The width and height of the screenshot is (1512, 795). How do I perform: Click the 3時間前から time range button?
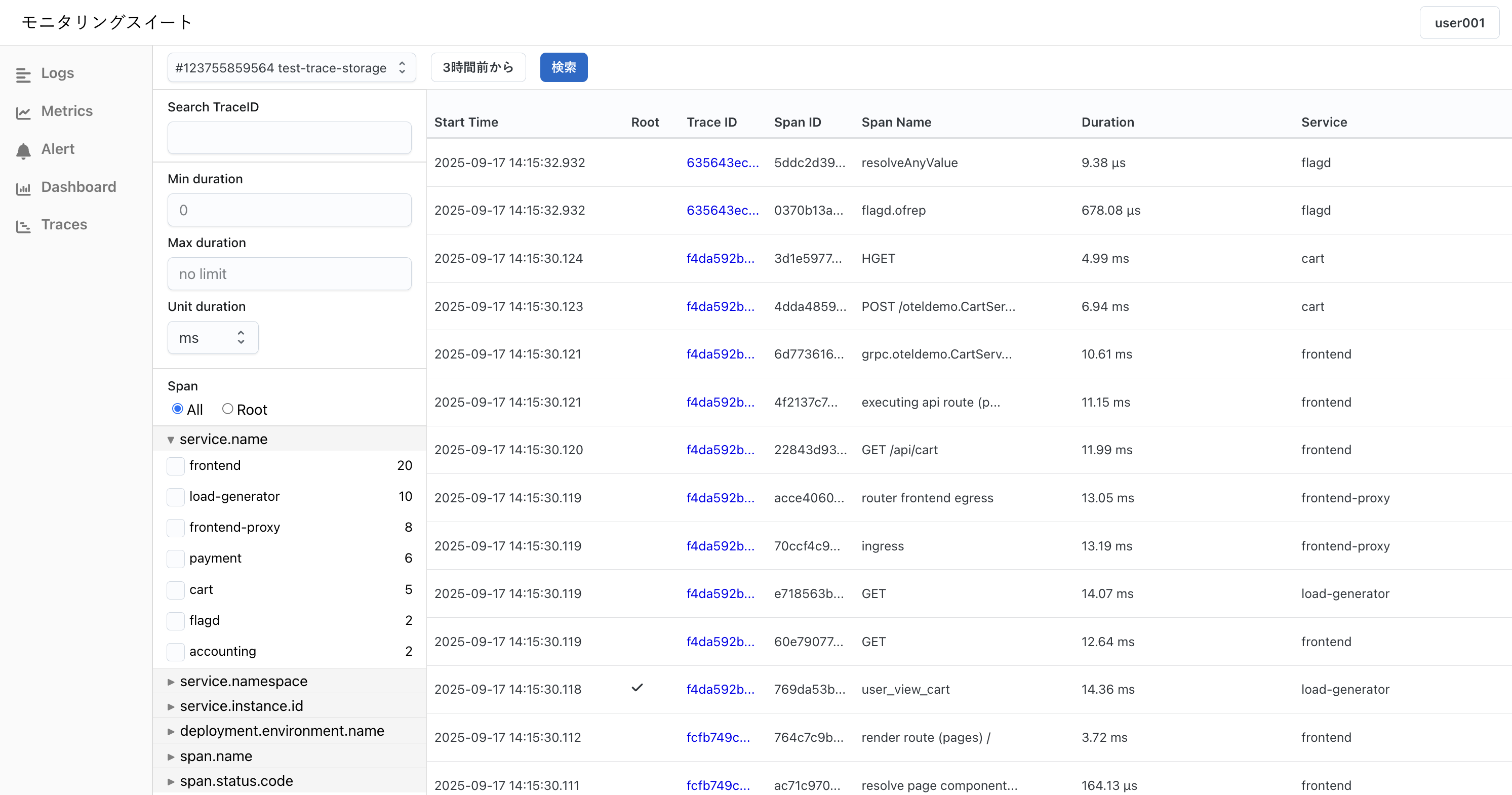478,67
